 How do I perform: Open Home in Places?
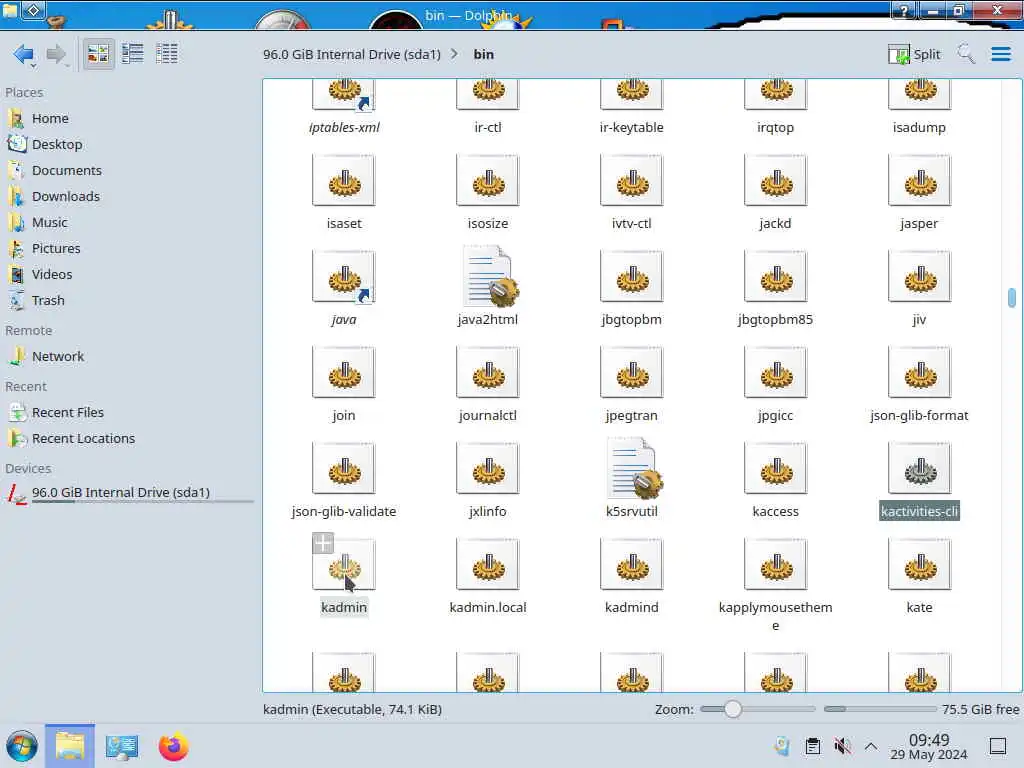click(x=50, y=118)
